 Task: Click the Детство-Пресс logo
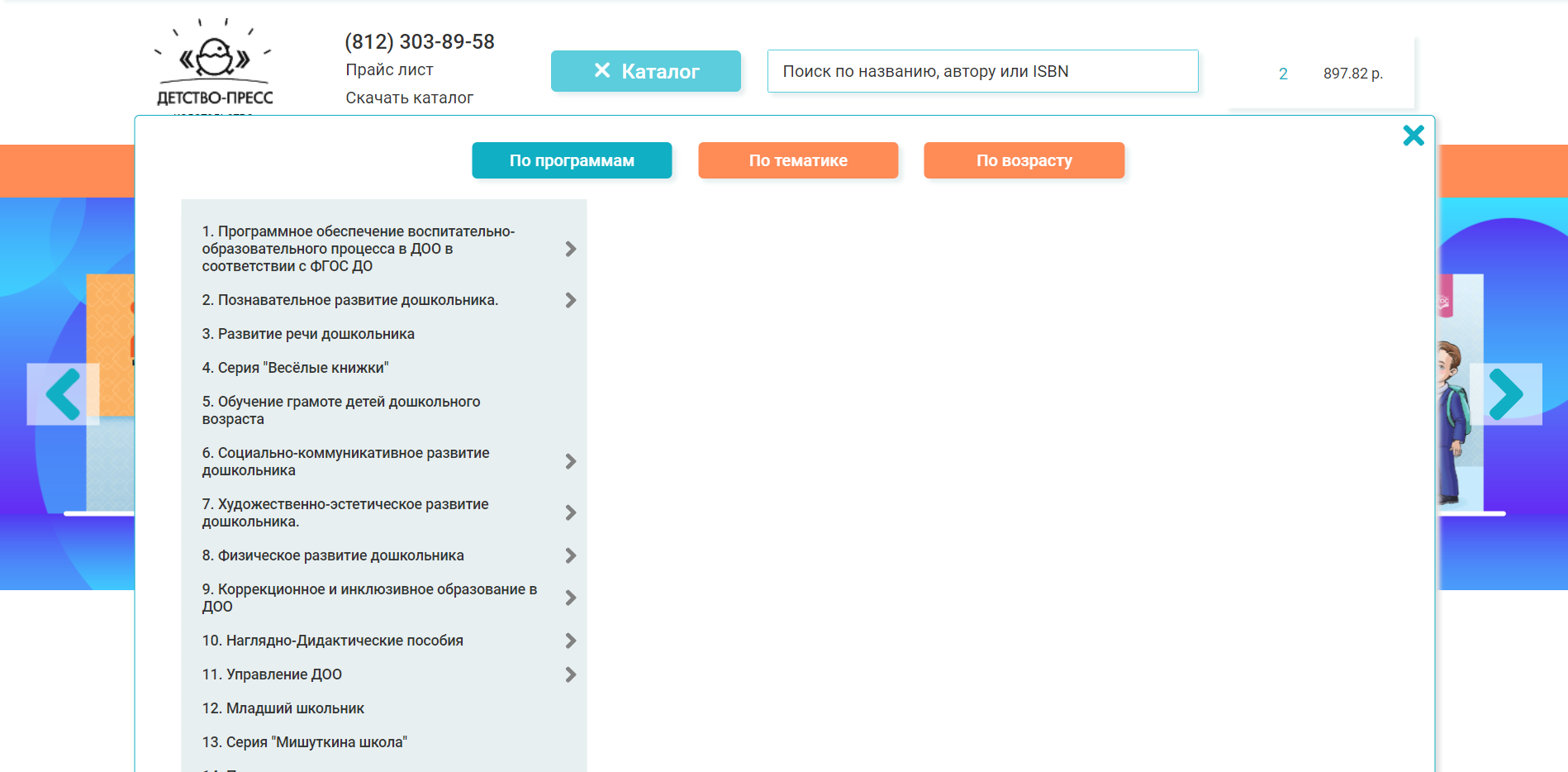pos(214,64)
